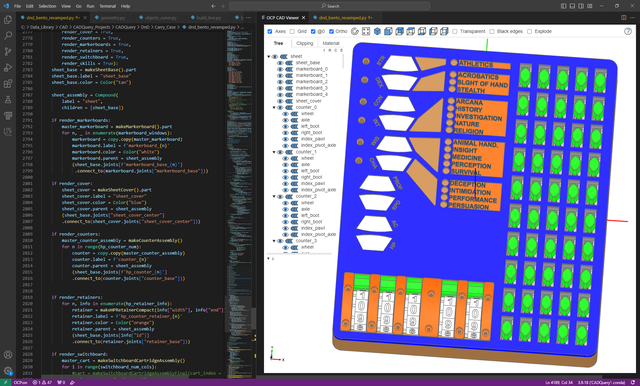Collapse the info panel below the tree
The image size is (640, 386).
[269, 258]
